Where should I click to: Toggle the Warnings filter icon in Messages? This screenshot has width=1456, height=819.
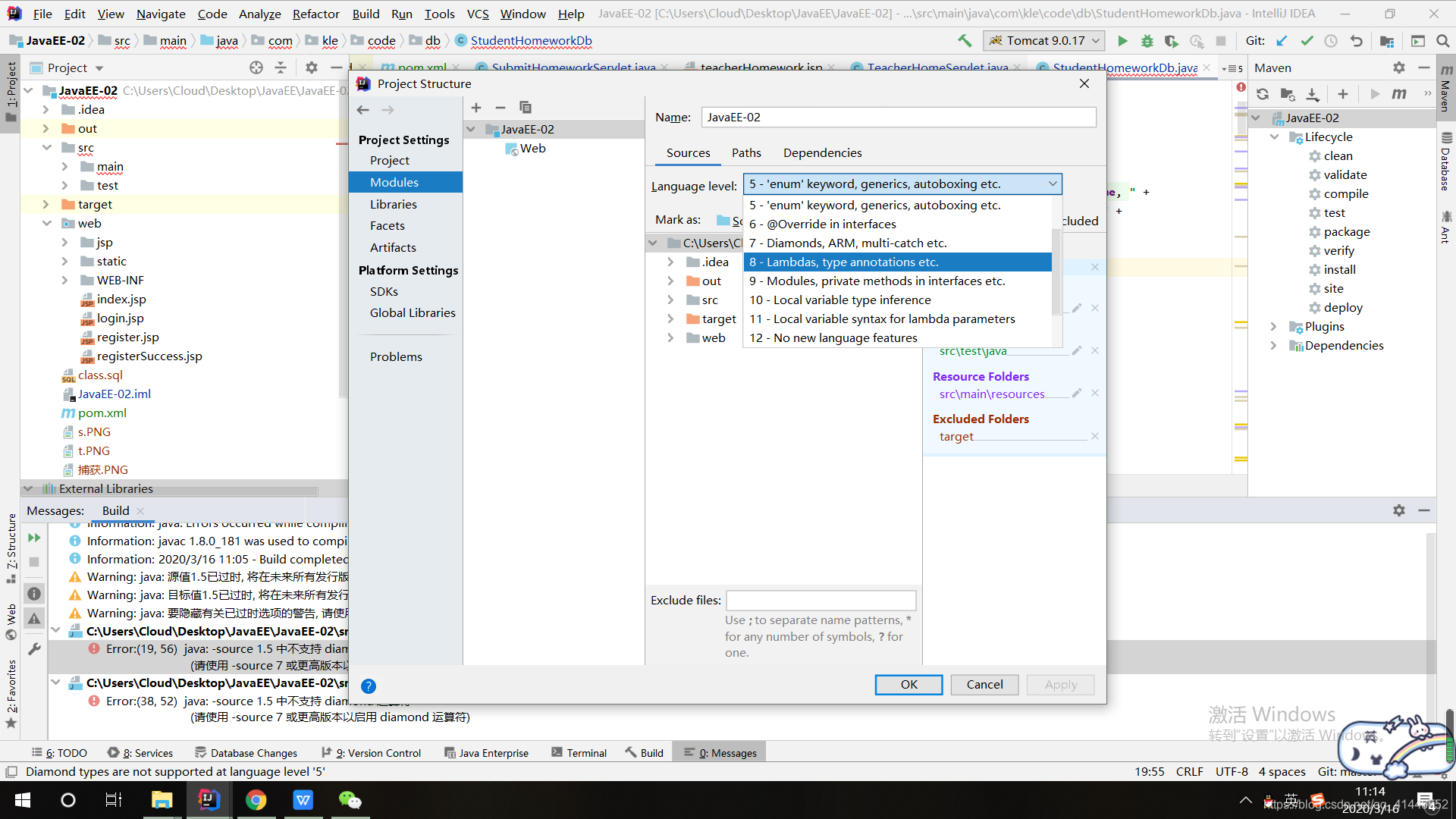(x=34, y=618)
